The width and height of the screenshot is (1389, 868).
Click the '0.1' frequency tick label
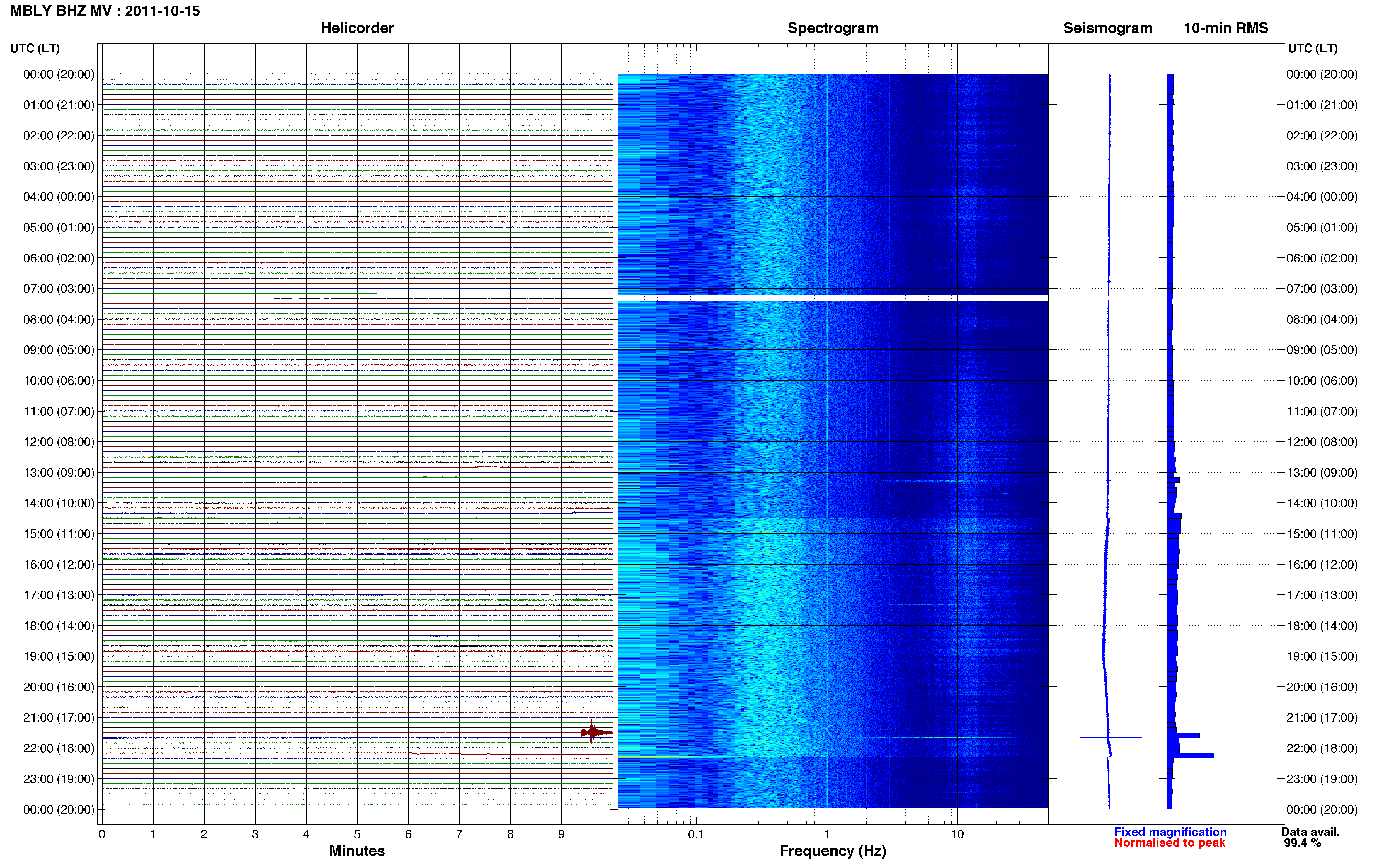(x=696, y=834)
